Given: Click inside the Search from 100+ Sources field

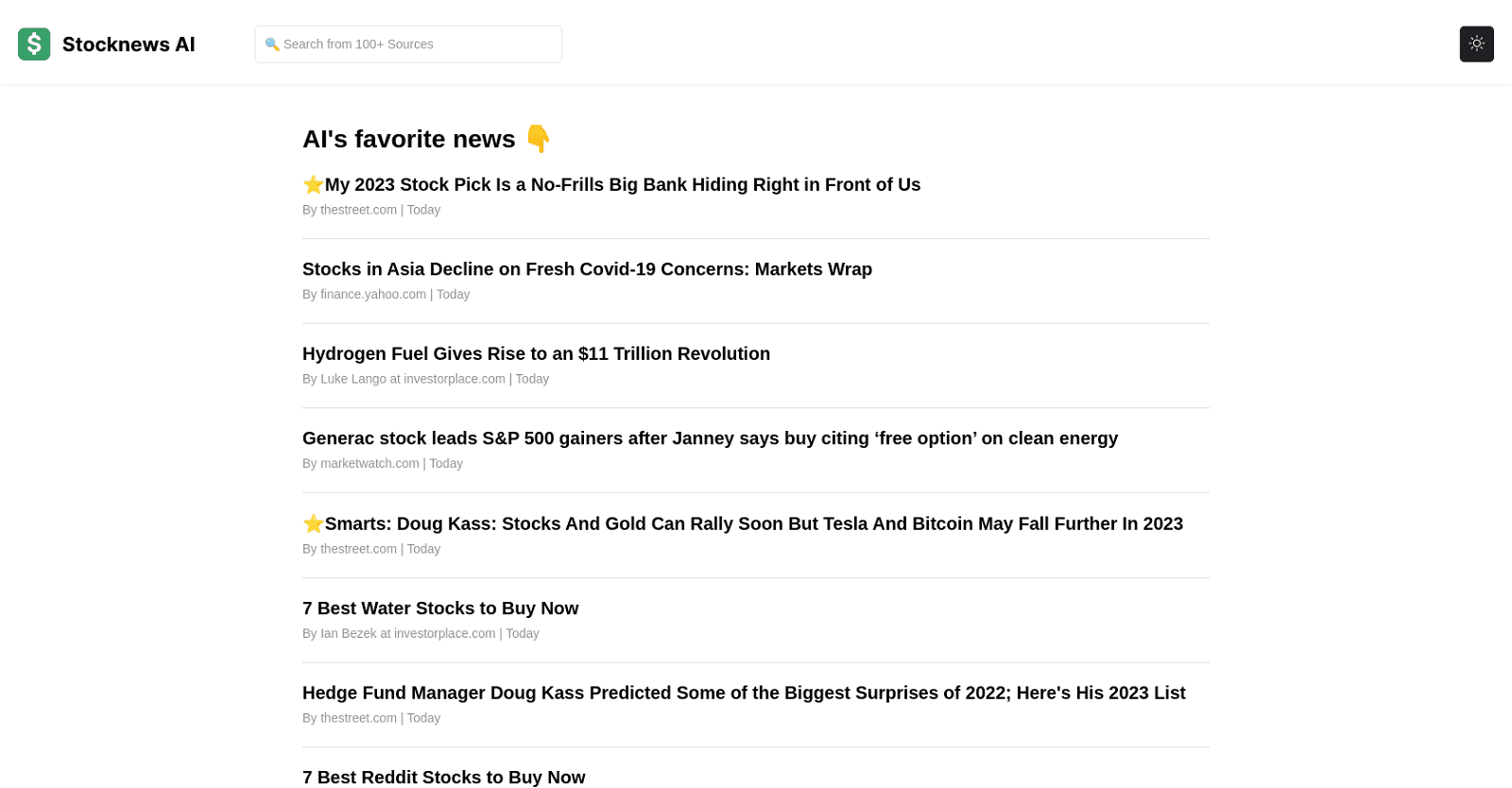Looking at the screenshot, I should click(x=407, y=43).
